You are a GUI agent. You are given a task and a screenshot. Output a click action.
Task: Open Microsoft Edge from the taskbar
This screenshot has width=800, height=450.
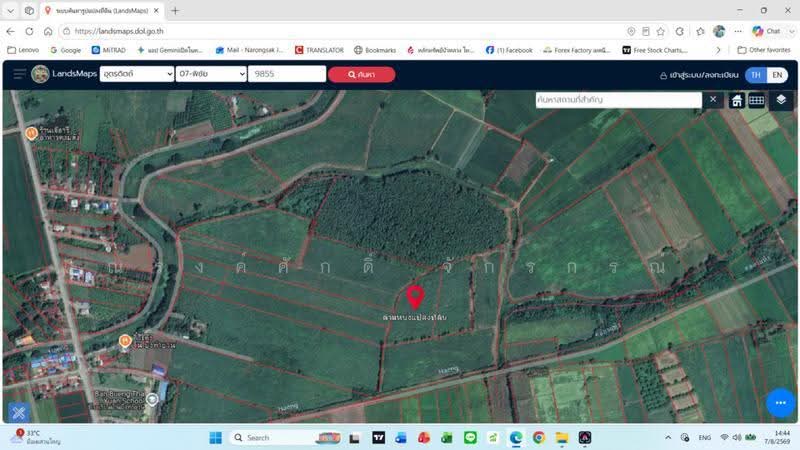click(516, 438)
